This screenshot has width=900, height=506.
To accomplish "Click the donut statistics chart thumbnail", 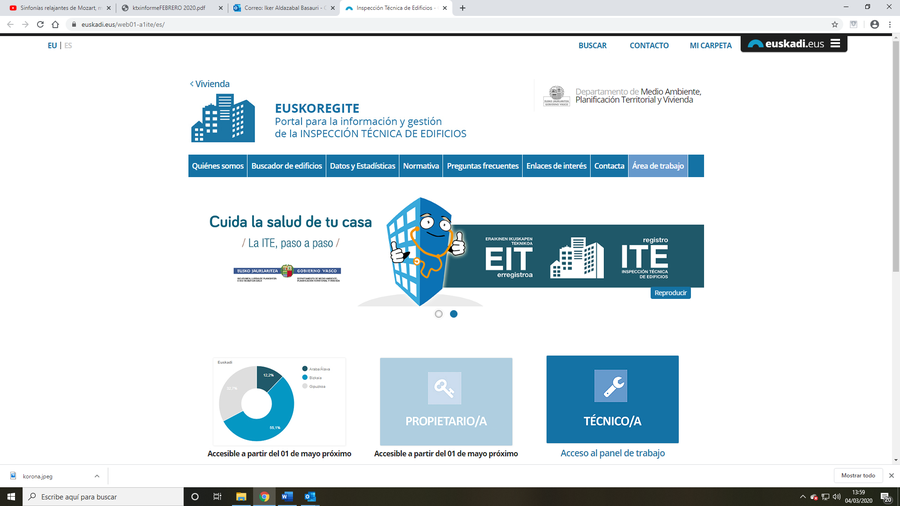I will [280, 402].
